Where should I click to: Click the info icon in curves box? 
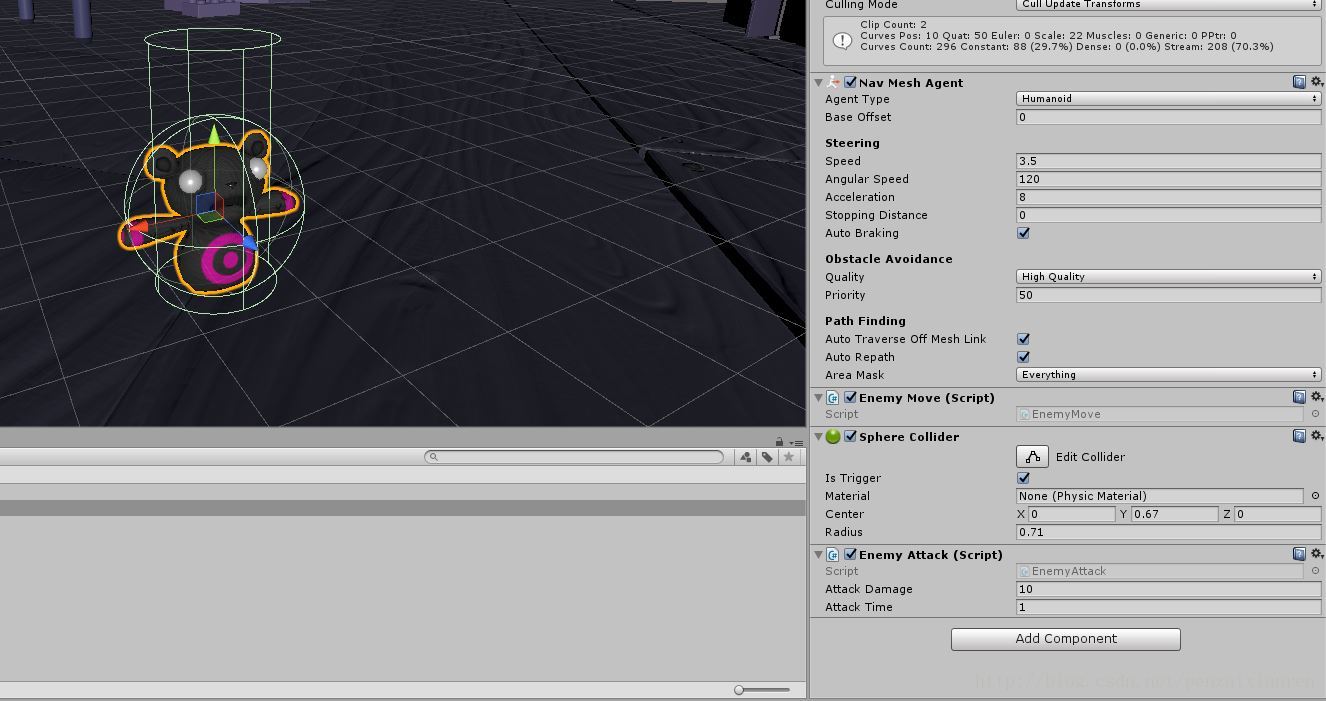coord(842,40)
